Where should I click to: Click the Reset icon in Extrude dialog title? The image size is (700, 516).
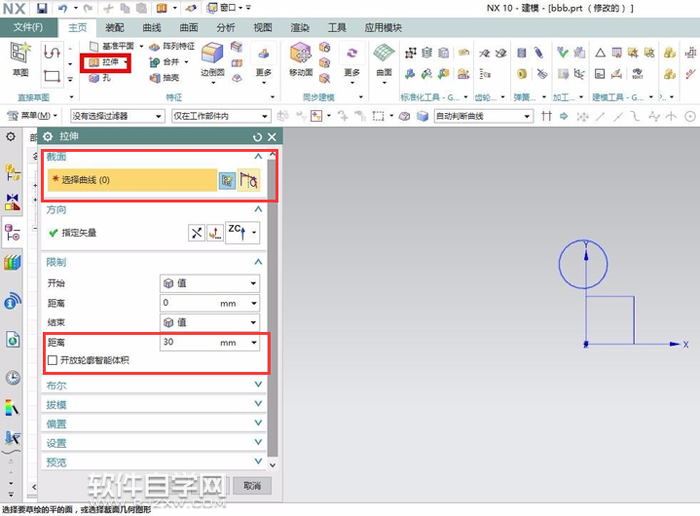pyautogui.click(x=257, y=137)
